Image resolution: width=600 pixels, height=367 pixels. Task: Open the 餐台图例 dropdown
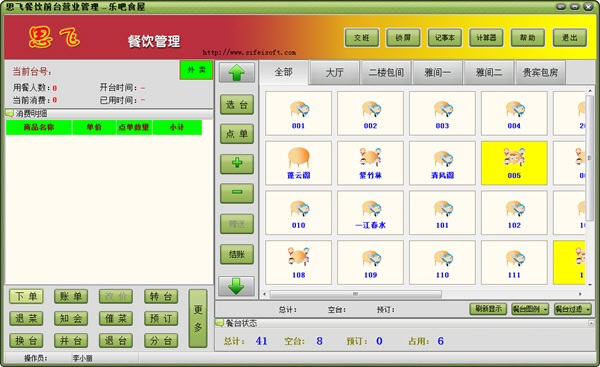click(530, 309)
